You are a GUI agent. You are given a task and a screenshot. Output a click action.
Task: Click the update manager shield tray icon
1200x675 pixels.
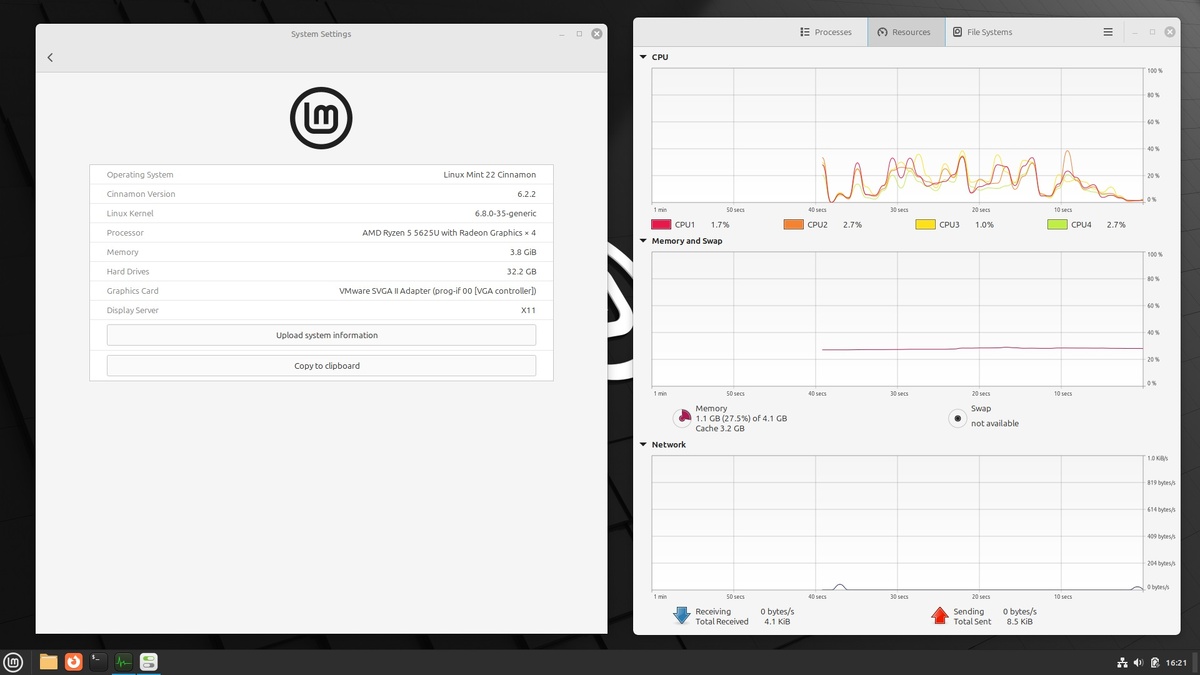(1155, 662)
